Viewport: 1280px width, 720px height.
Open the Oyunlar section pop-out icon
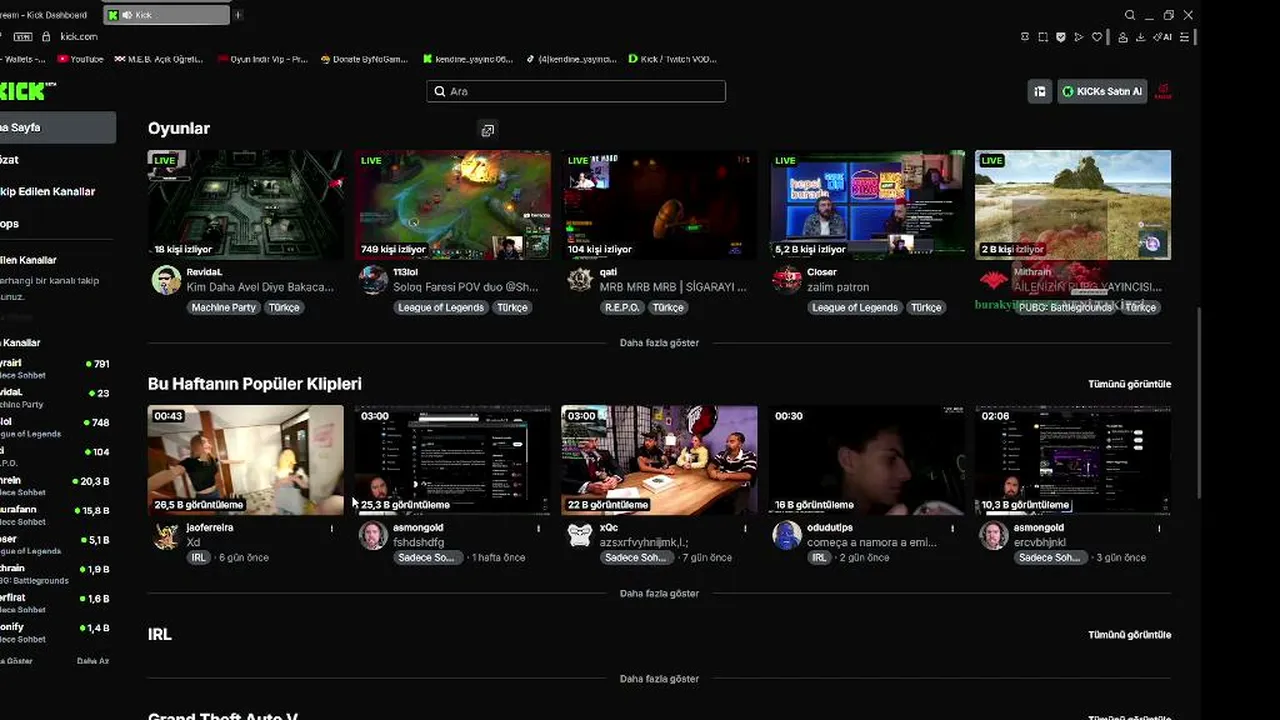(487, 130)
